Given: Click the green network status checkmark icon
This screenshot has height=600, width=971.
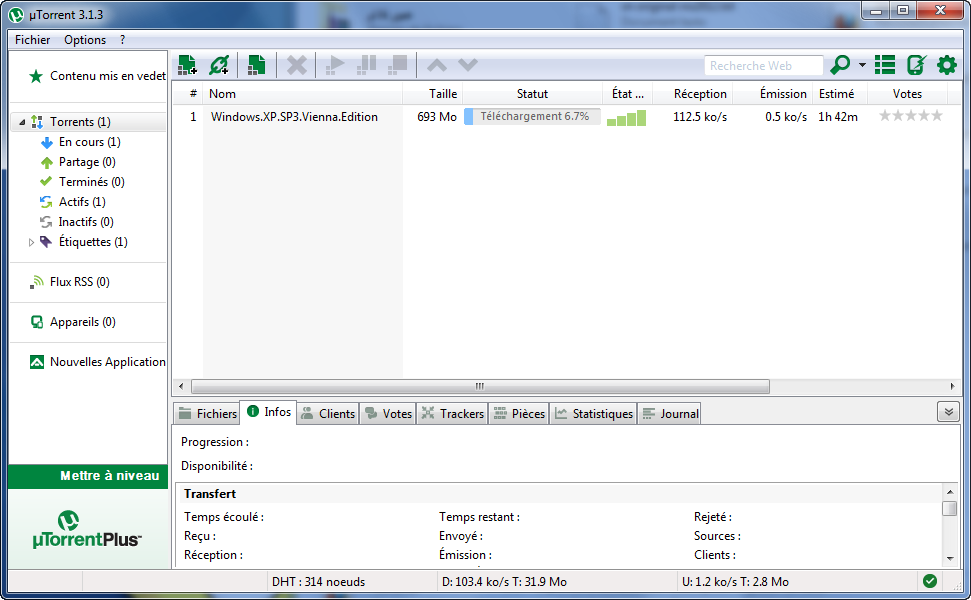Looking at the screenshot, I should click(930, 581).
